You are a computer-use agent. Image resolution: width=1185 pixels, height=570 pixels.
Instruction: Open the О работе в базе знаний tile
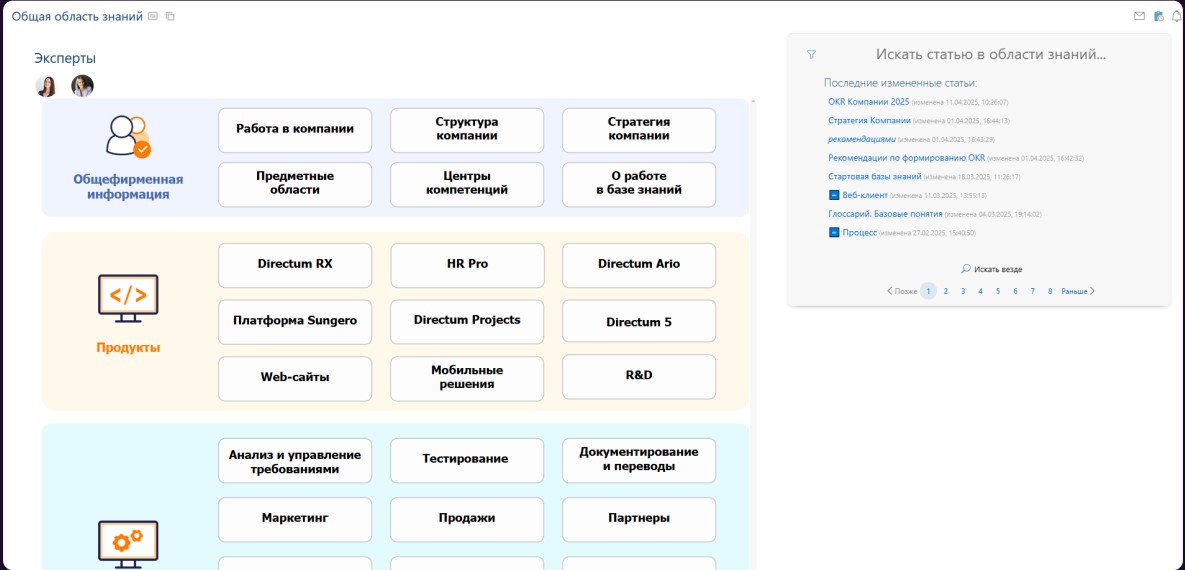tap(639, 184)
